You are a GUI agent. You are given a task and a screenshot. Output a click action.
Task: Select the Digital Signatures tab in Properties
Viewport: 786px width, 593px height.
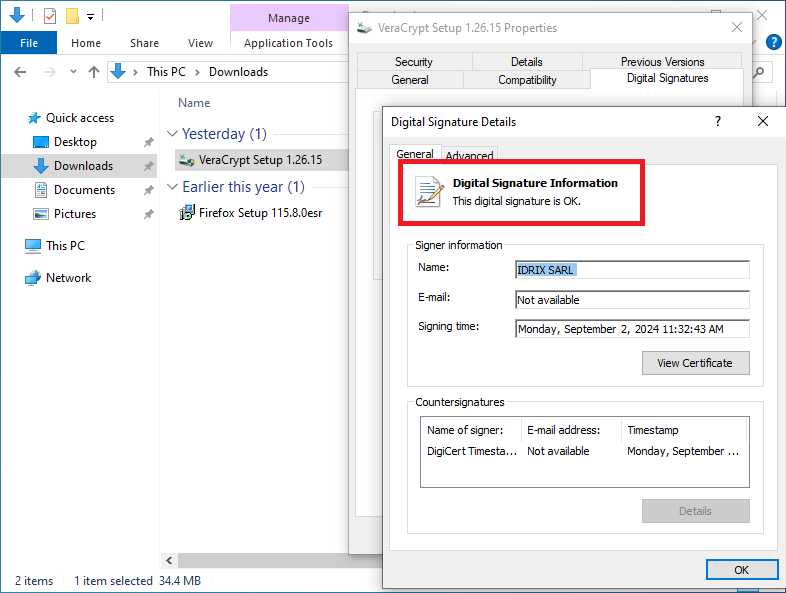(x=667, y=78)
